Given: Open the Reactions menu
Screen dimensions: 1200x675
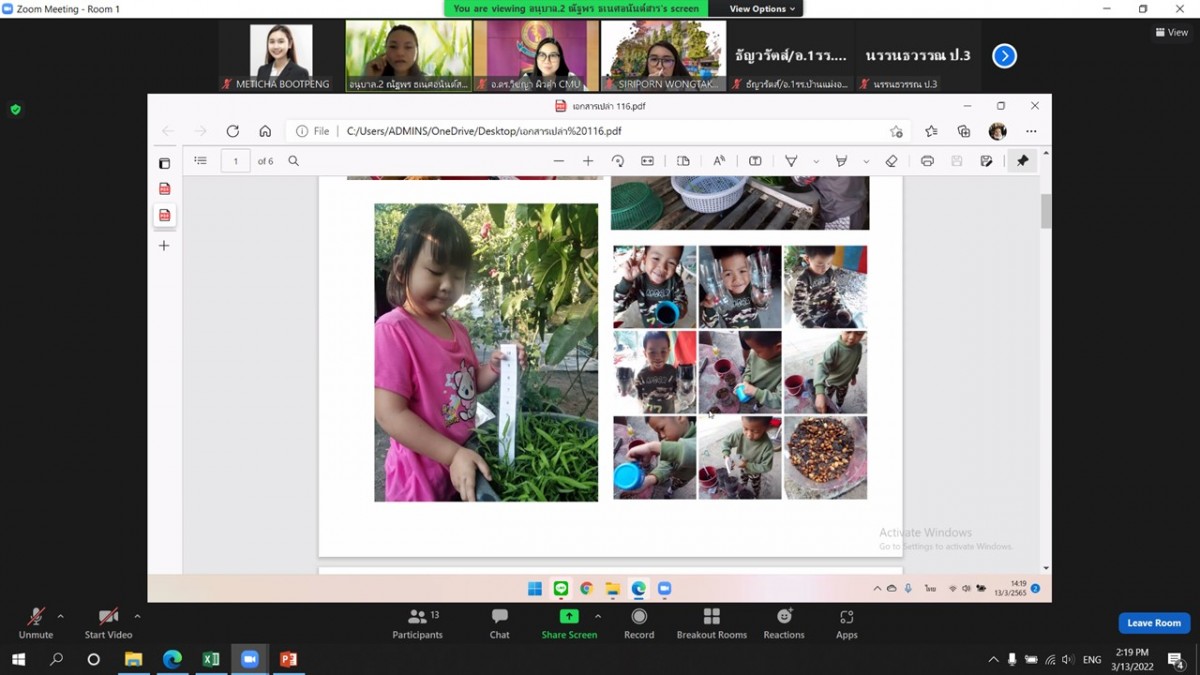Looking at the screenshot, I should pos(783,622).
